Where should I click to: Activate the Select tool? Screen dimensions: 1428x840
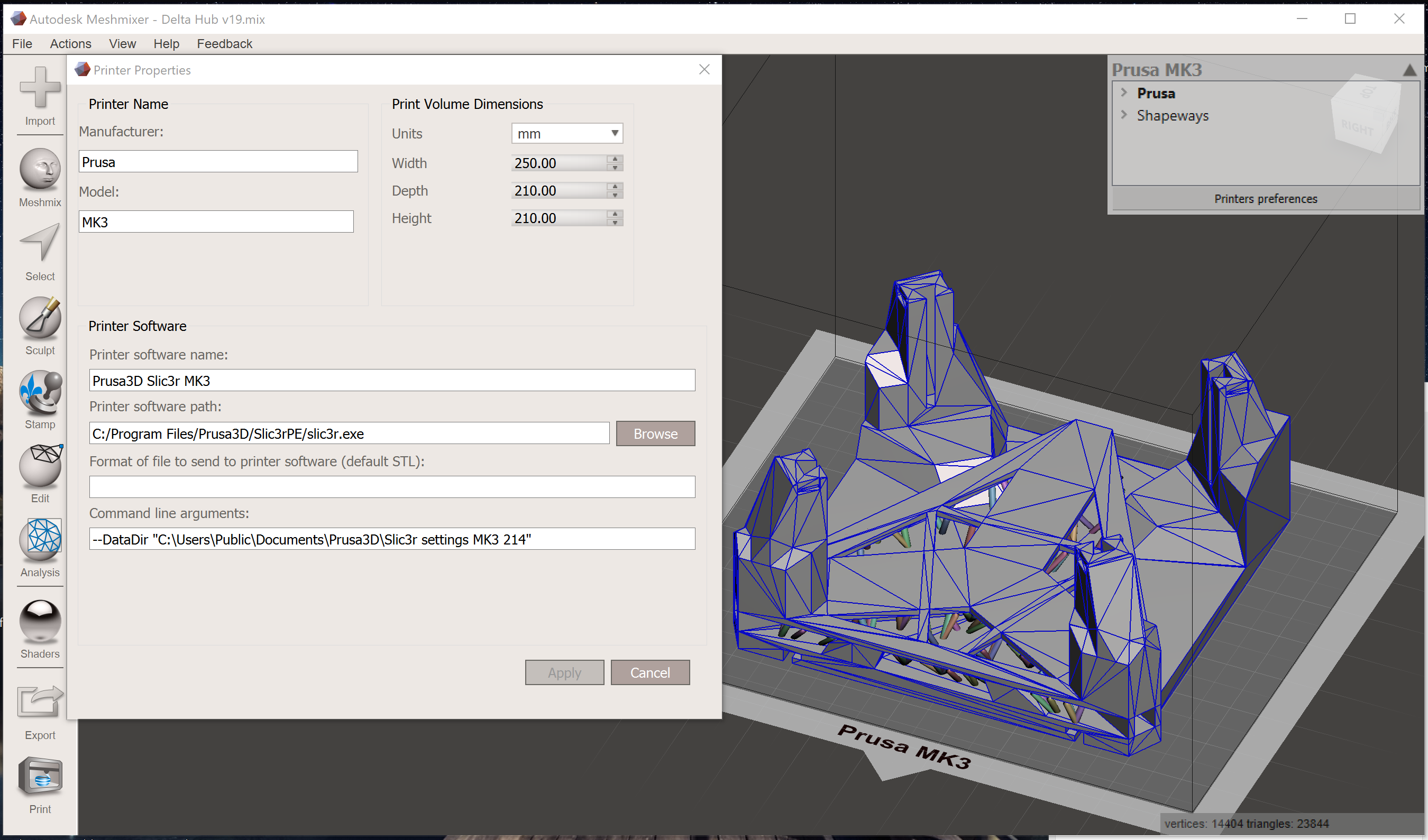click(40, 252)
